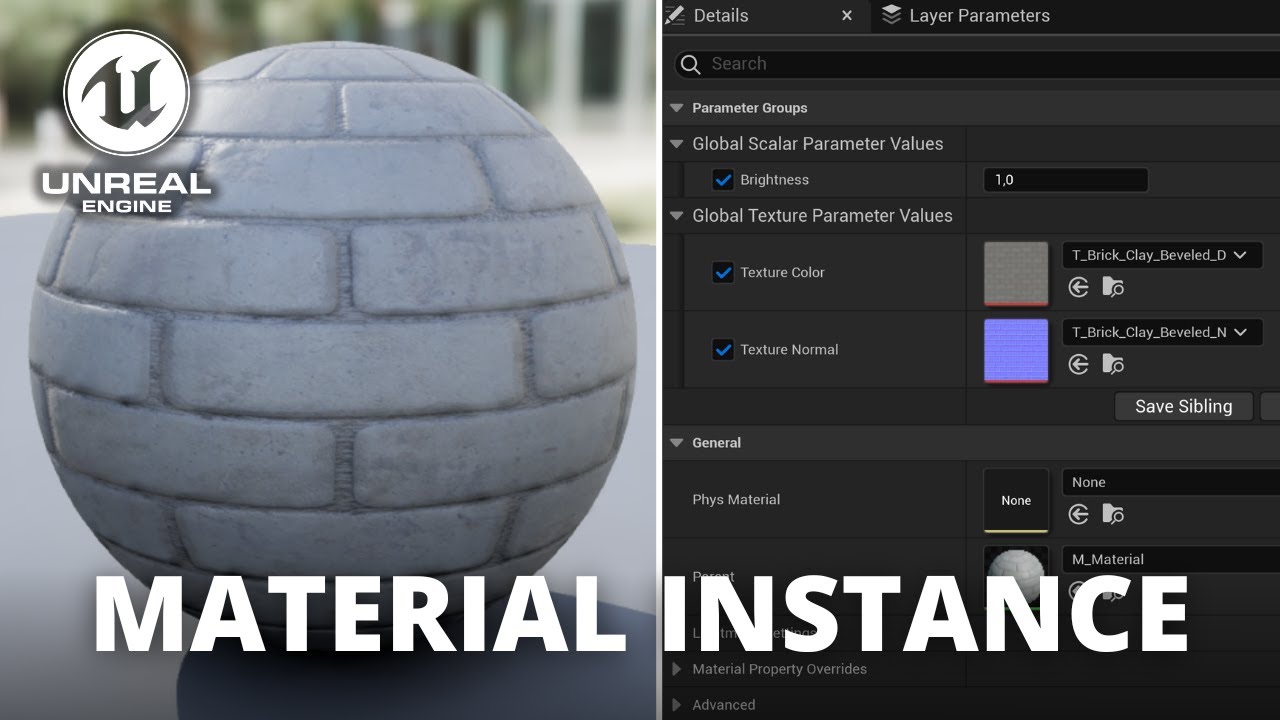Use selected asset for Phys Material
The image size is (1280, 720).
(x=1078, y=514)
